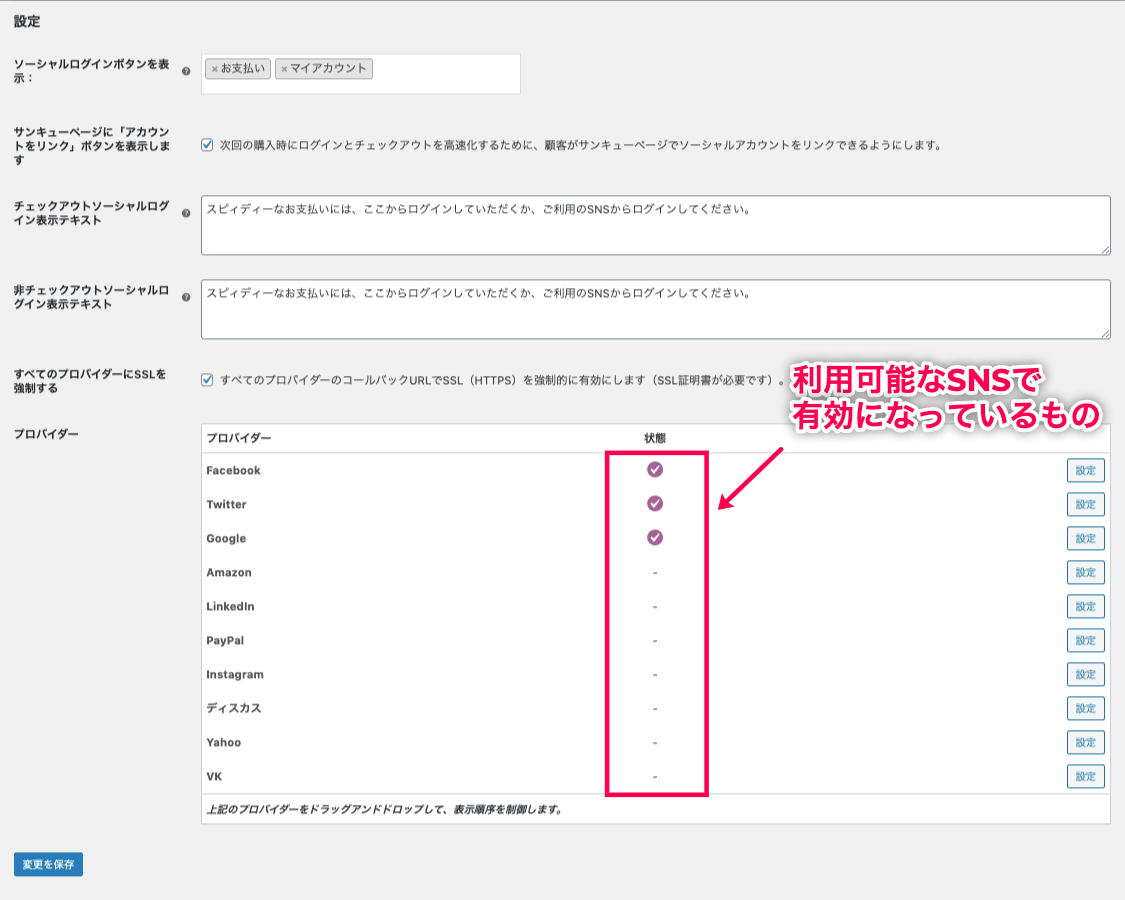This screenshot has width=1125, height=900.
Task: Open 設定 for ディスカス provider
Action: point(1085,708)
